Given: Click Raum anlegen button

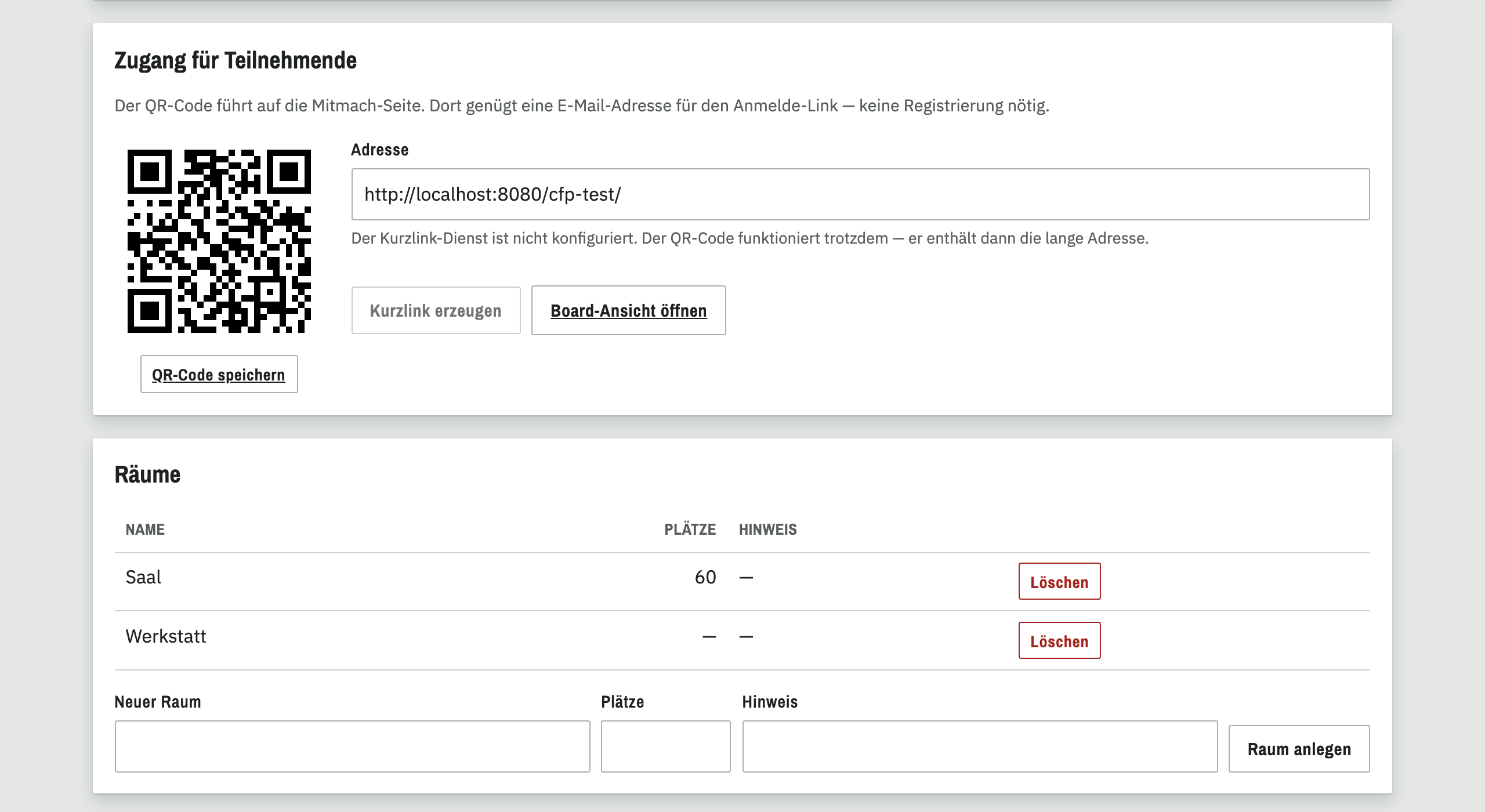Looking at the screenshot, I should coord(1299,749).
